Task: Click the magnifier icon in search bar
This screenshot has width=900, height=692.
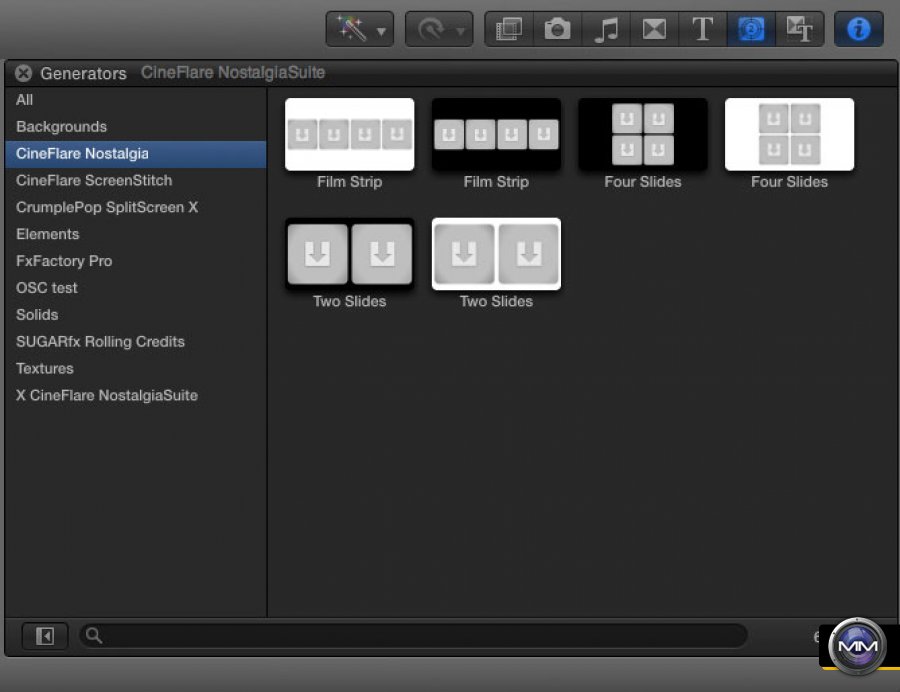Action: pos(93,635)
